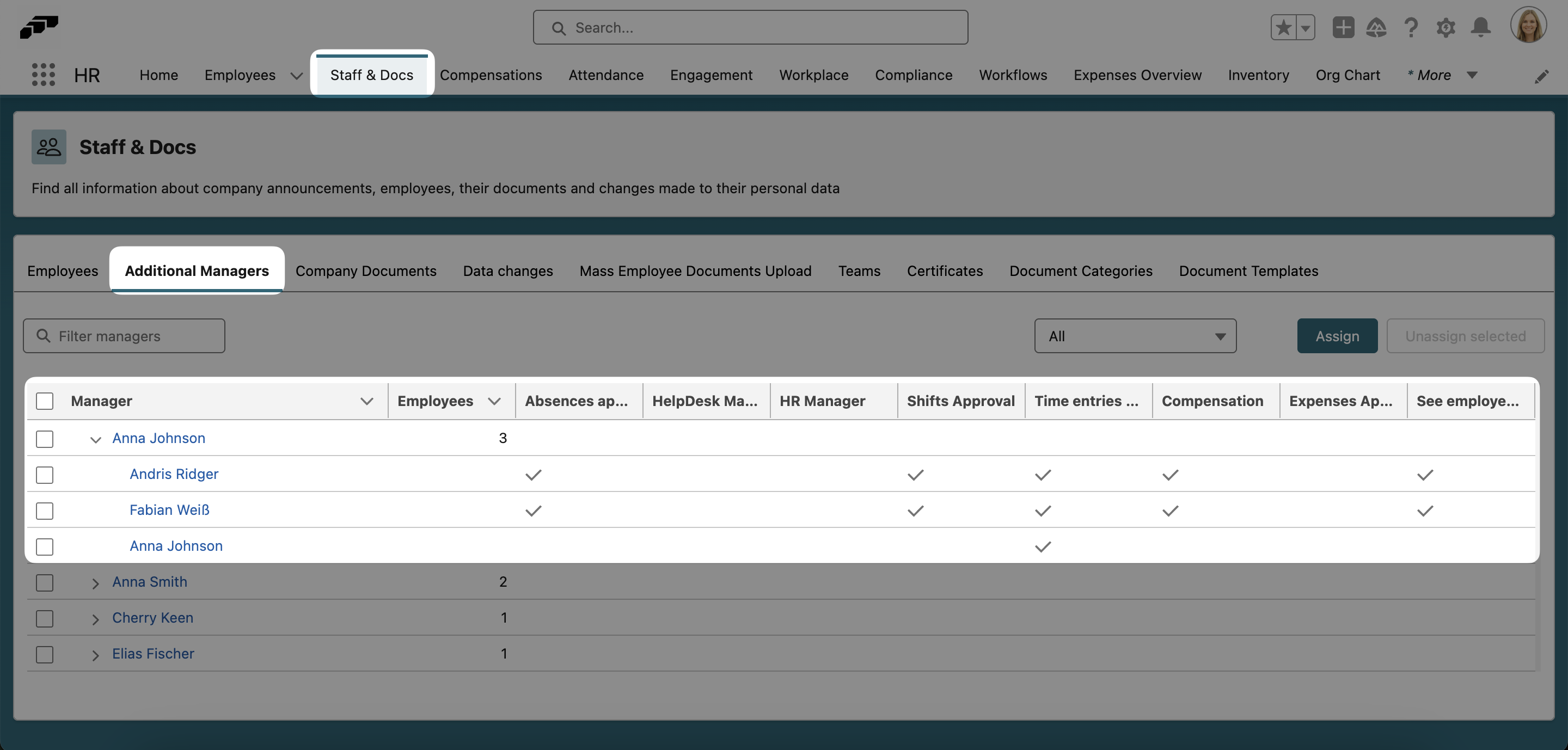The width and height of the screenshot is (1568, 750).
Task: Tick the checkbox next to Andris Ridger
Action: tap(45, 475)
